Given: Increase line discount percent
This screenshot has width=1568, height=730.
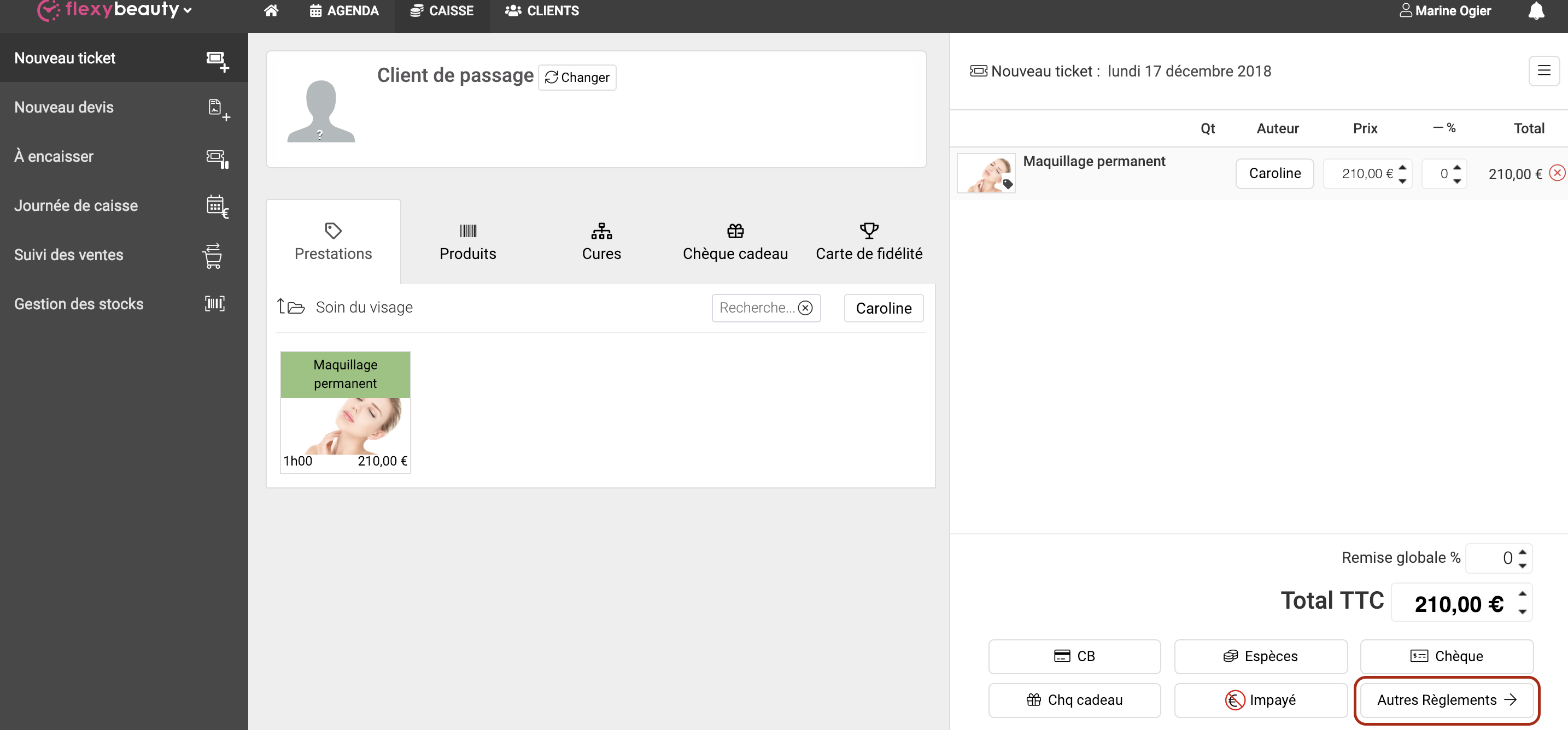Looking at the screenshot, I should [1456, 167].
